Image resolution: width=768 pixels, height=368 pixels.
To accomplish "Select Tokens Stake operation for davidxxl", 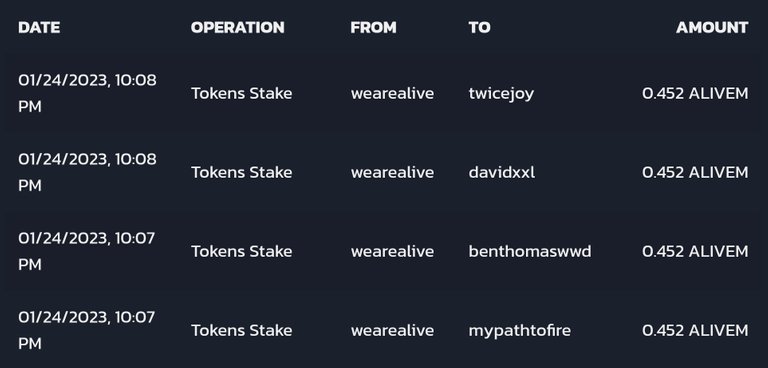I will 241,172.
